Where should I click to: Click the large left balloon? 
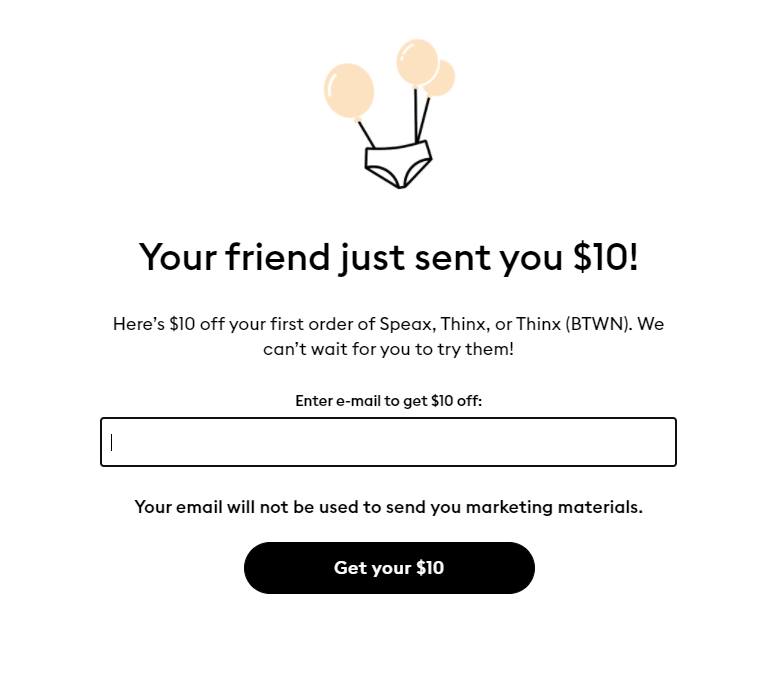[349, 90]
